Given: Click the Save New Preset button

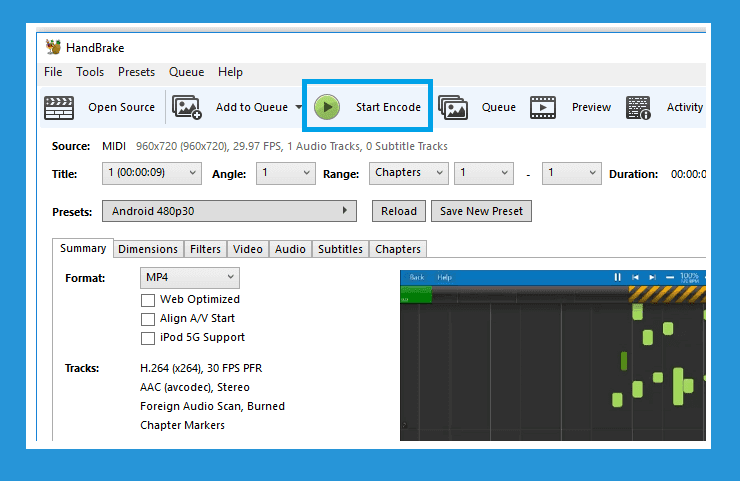Looking at the screenshot, I should click(481, 211).
